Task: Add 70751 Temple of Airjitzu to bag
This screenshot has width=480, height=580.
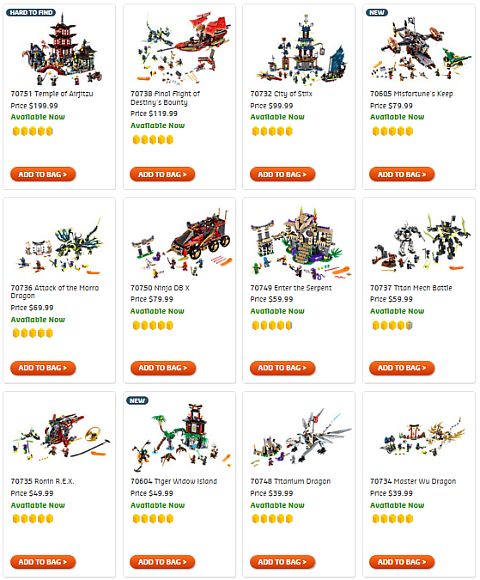Action: [43, 174]
